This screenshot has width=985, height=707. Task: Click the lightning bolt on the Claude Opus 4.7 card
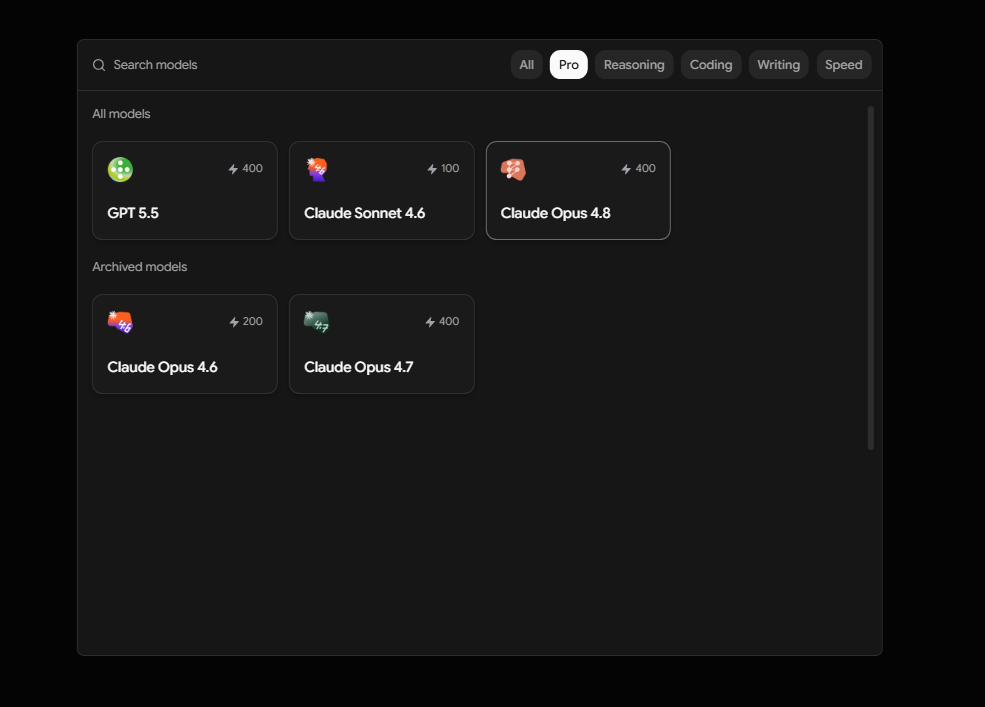point(430,322)
